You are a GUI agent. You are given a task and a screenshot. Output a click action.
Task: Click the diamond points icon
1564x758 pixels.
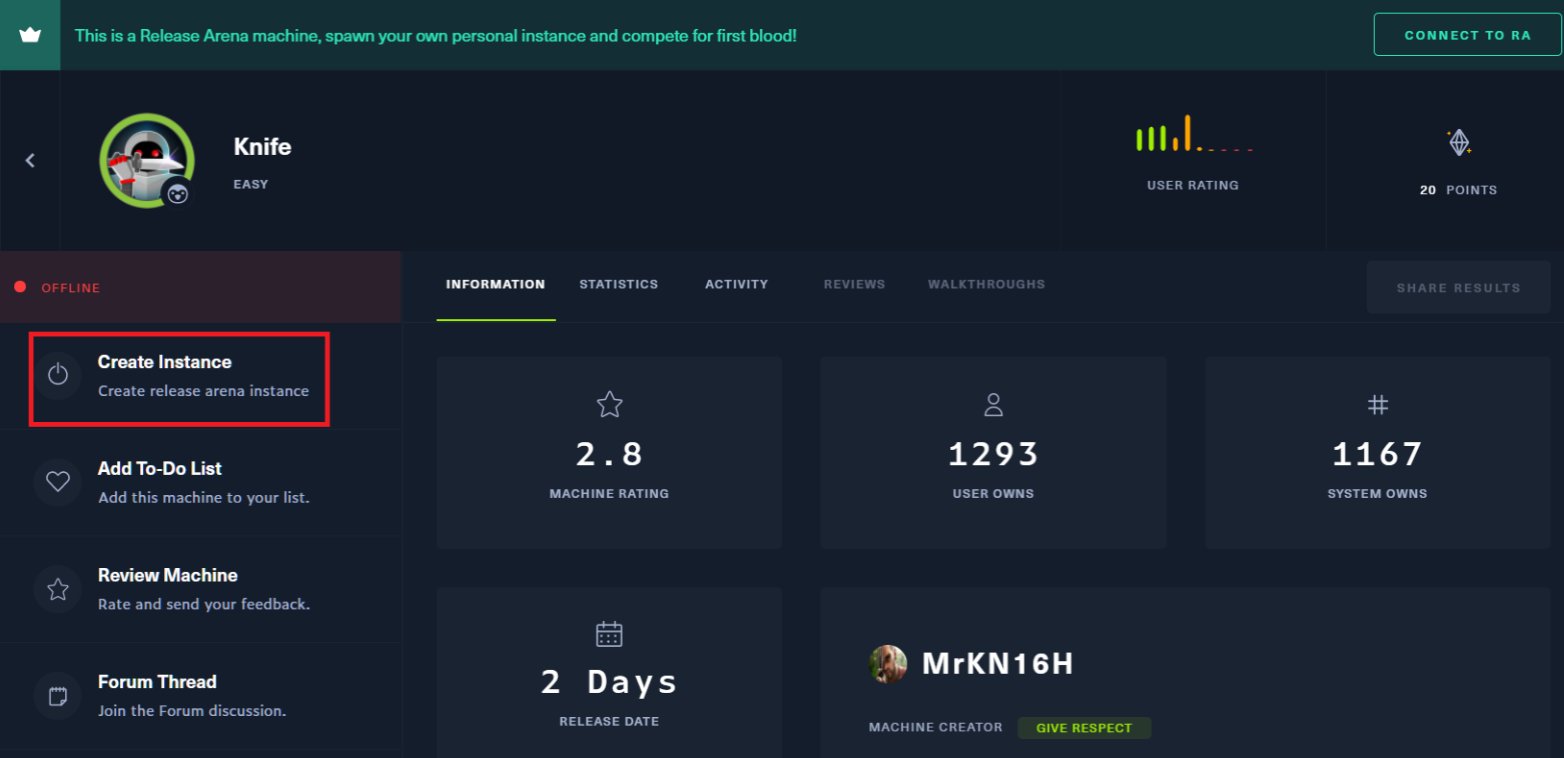(1459, 143)
